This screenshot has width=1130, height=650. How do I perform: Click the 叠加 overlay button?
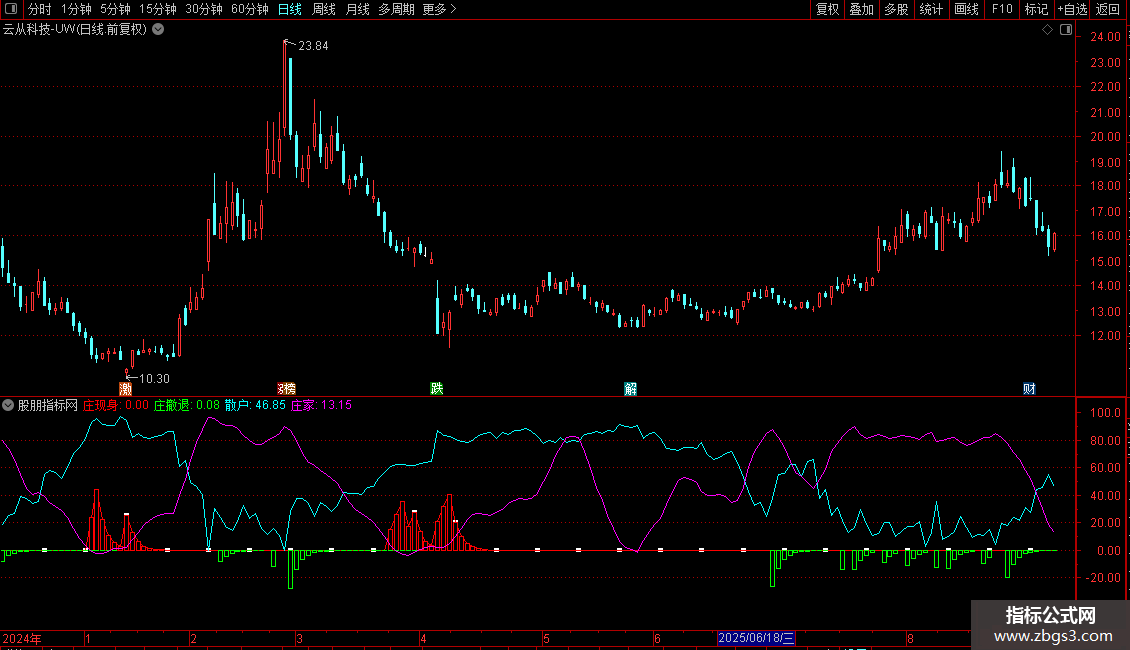862,9
